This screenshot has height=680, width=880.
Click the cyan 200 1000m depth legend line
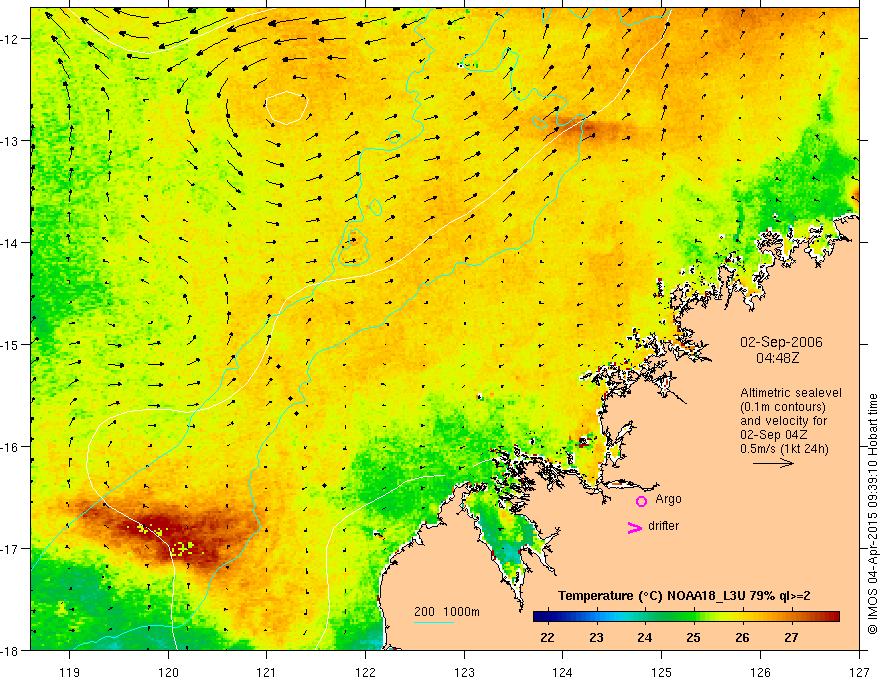[x=434, y=622]
